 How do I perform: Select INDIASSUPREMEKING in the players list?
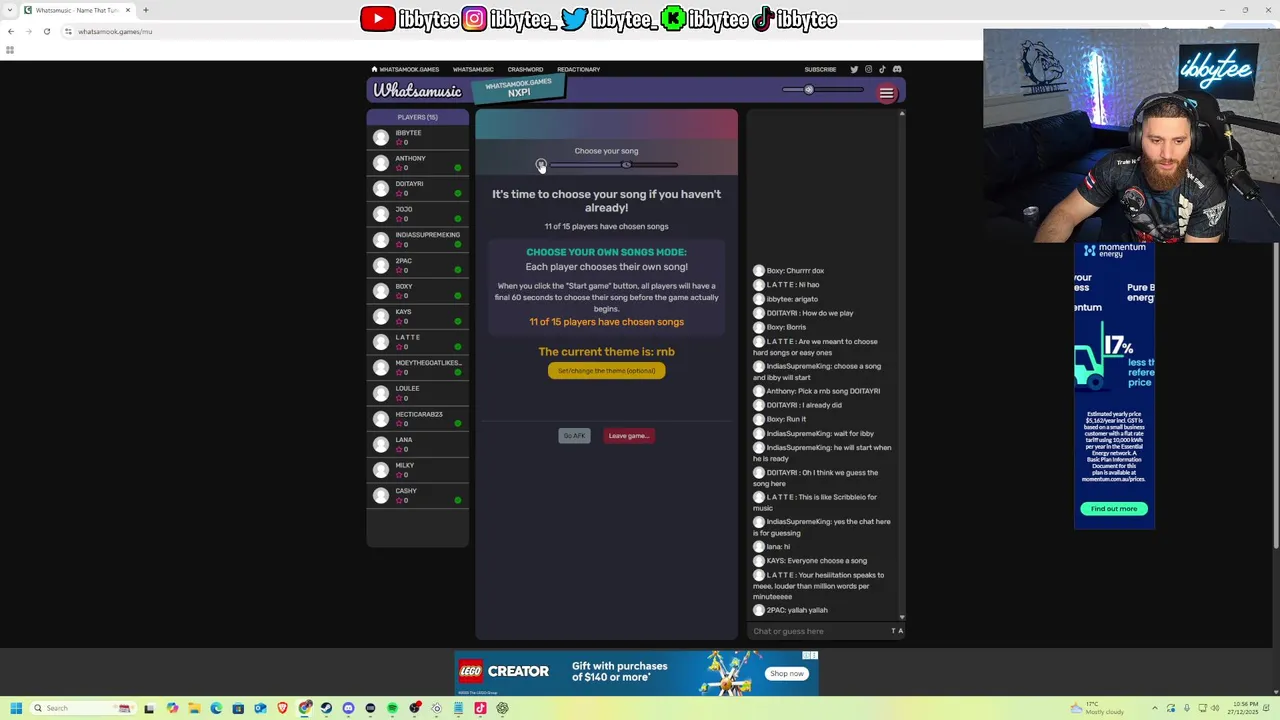point(418,239)
